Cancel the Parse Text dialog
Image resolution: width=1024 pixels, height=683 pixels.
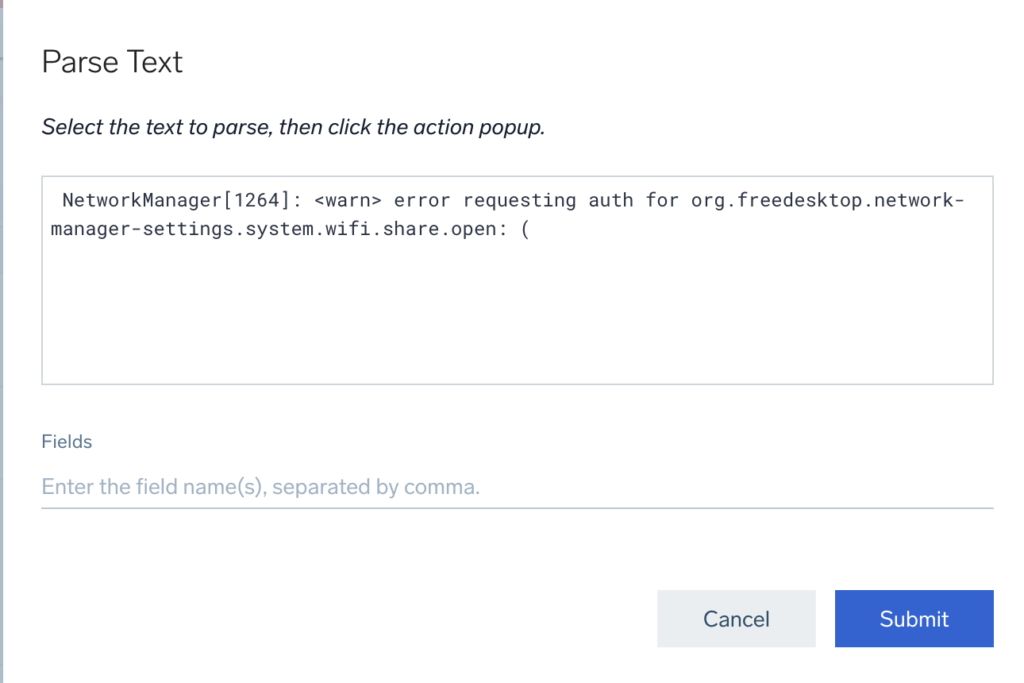736,619
